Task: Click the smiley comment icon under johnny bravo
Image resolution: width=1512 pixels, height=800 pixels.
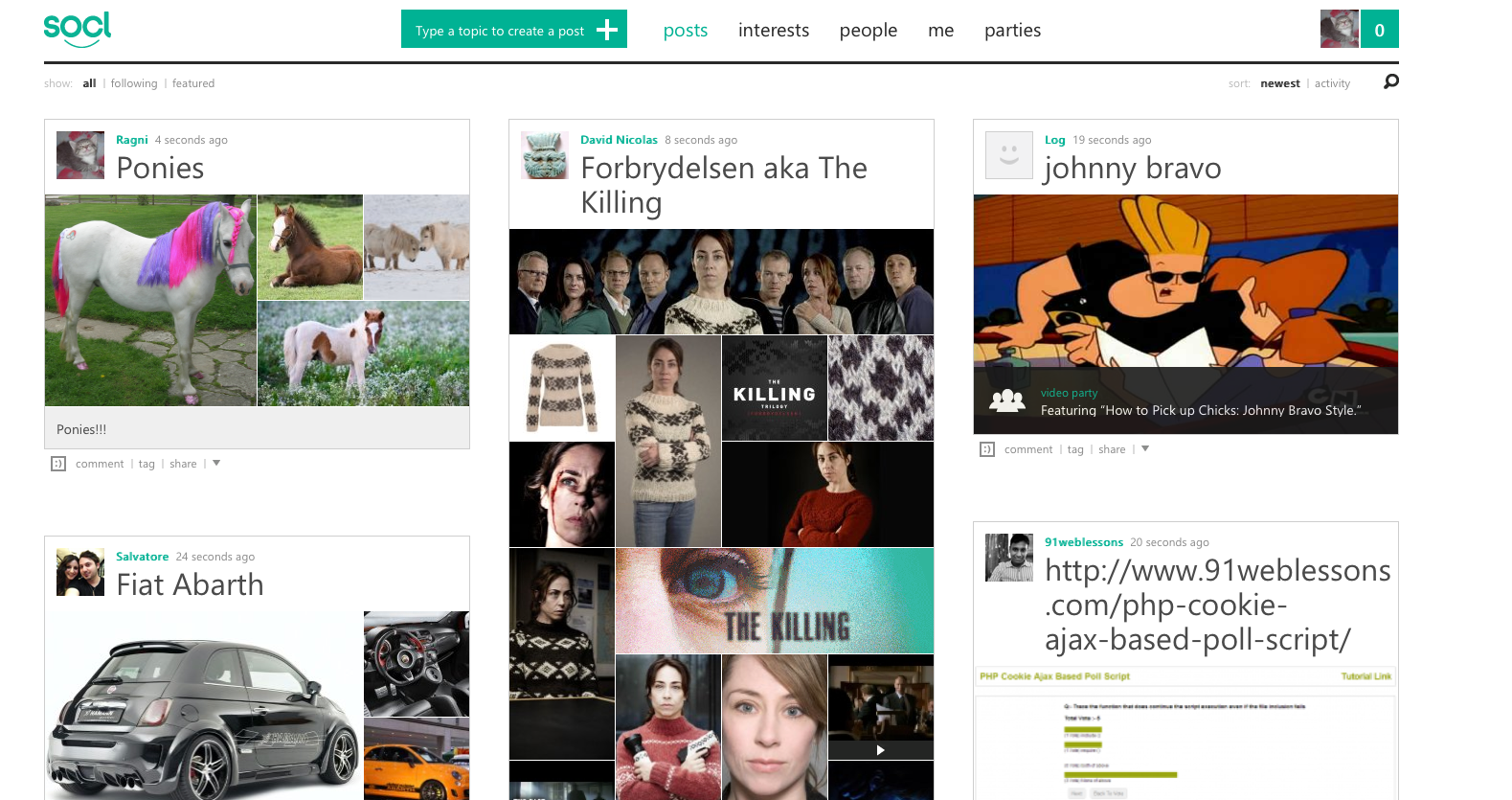Action: [987, 449]
